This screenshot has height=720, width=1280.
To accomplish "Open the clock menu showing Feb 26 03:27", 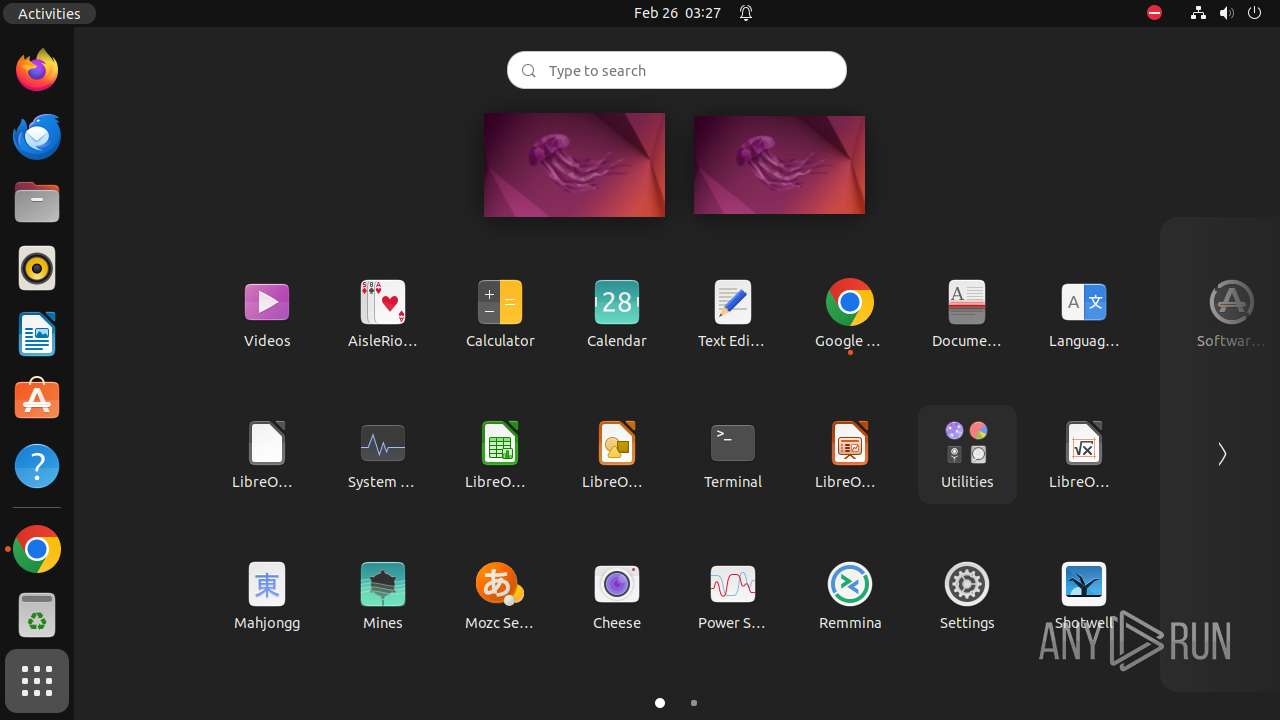I will tap(677, 13).
